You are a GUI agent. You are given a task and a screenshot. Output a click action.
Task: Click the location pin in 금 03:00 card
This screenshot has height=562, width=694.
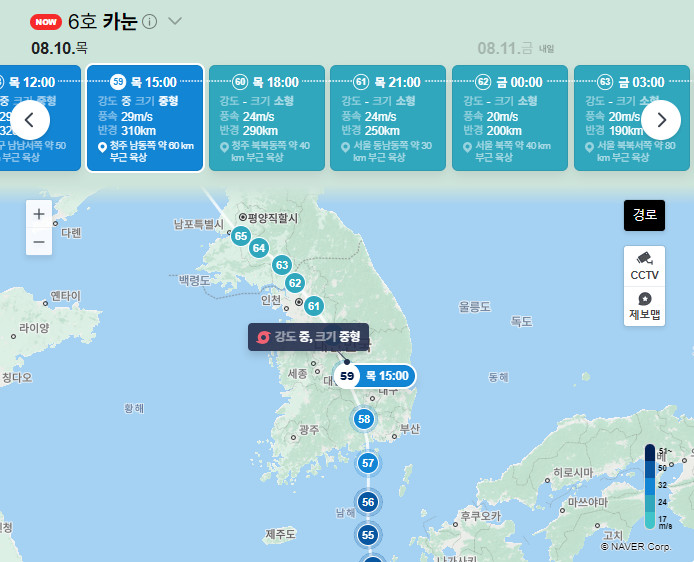tap(589, 147)
